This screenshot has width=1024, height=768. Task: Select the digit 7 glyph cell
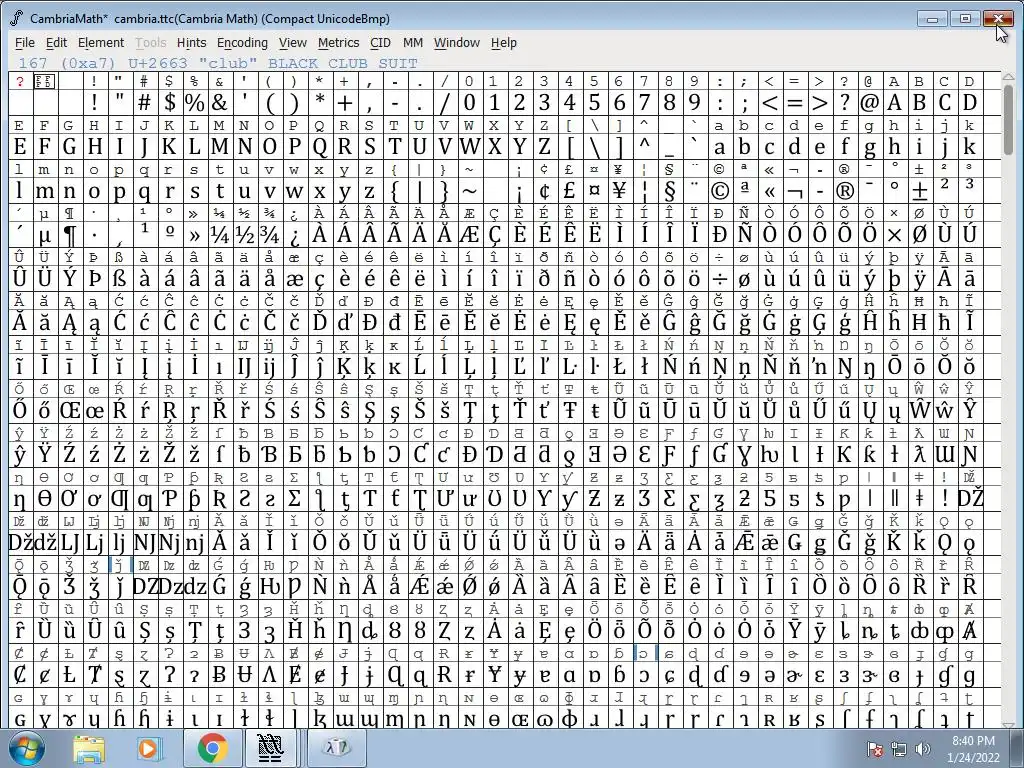(645, 103)
